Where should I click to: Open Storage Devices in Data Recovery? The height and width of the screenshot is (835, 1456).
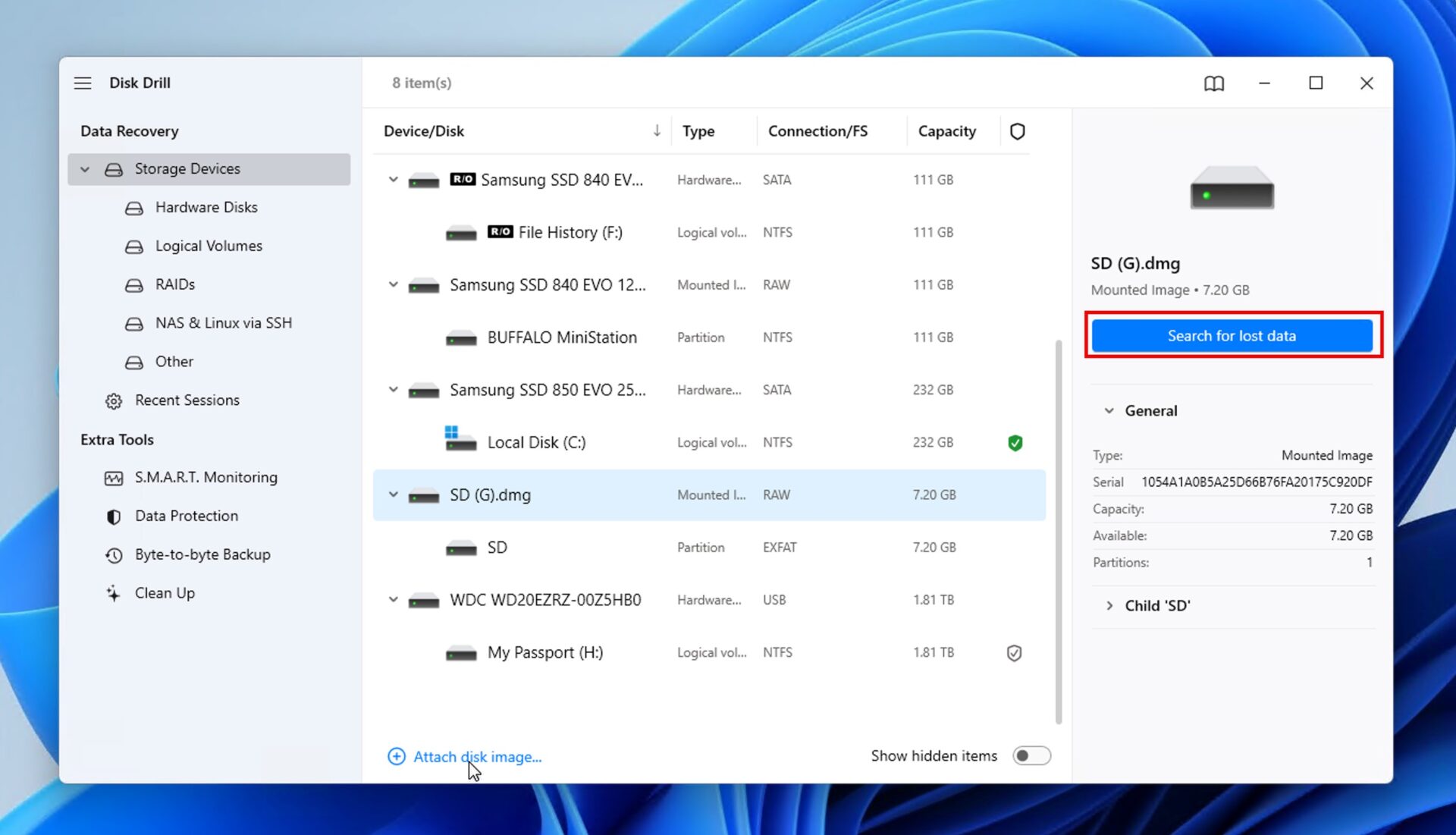point(187,168)
